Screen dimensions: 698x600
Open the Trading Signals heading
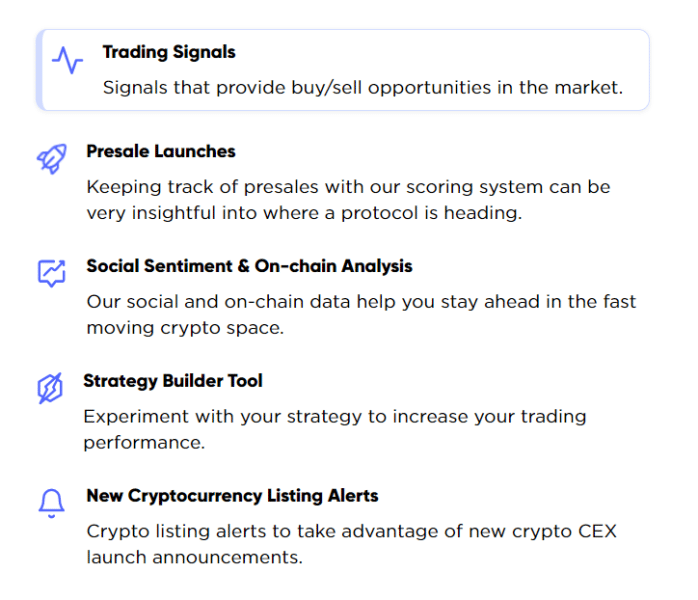[x=169, y=52]
